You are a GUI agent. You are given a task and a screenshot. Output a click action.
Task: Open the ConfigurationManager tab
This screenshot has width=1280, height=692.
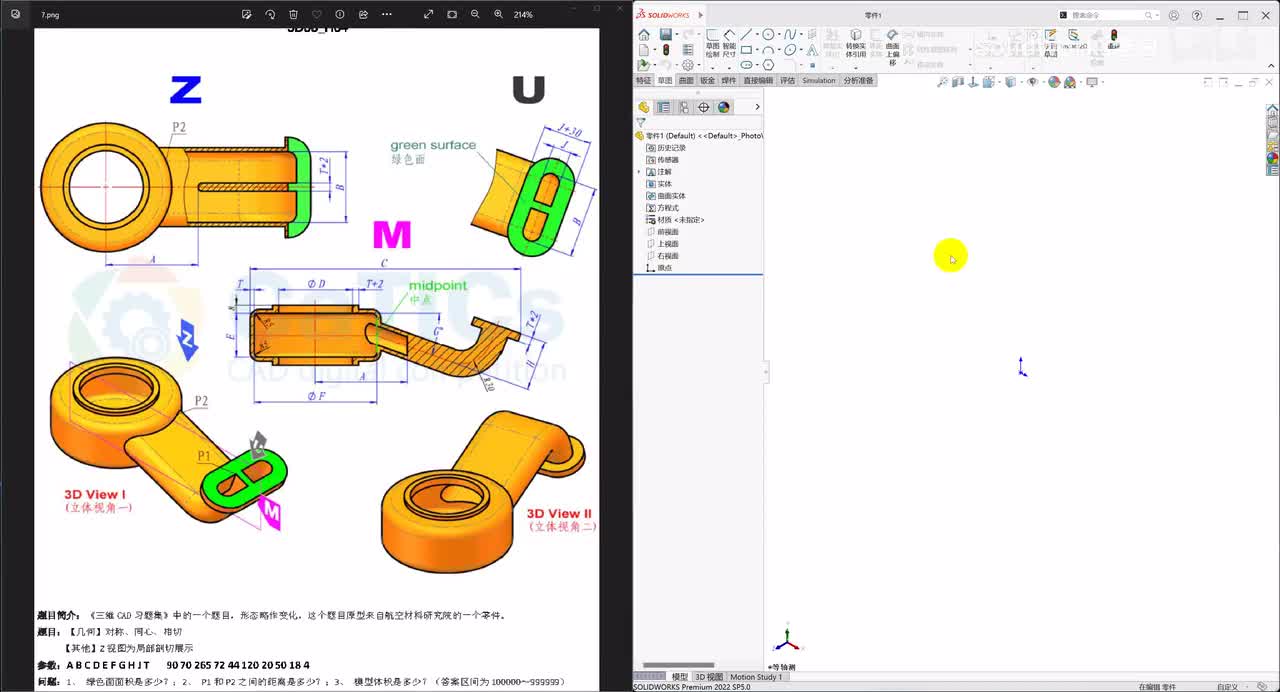[x=684, y=107]
